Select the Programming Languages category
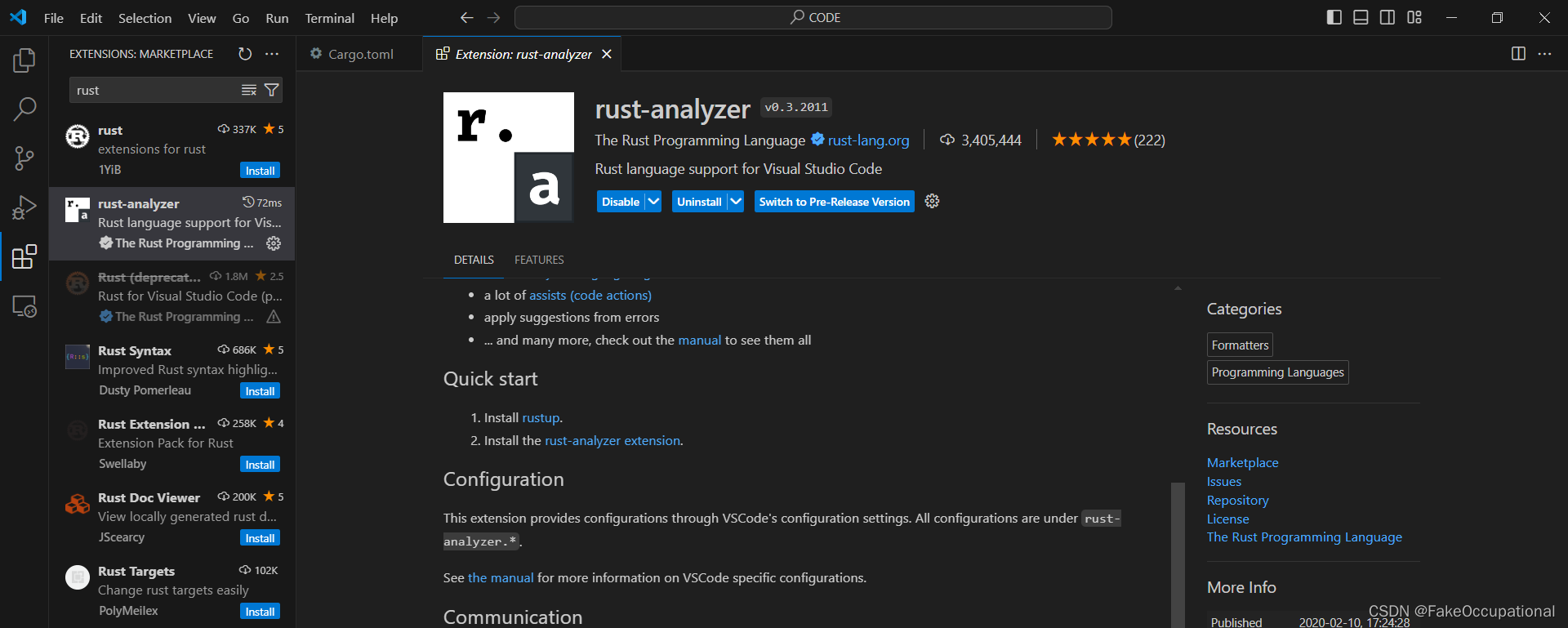The image size is (1568, 628). click(1277, 372)
